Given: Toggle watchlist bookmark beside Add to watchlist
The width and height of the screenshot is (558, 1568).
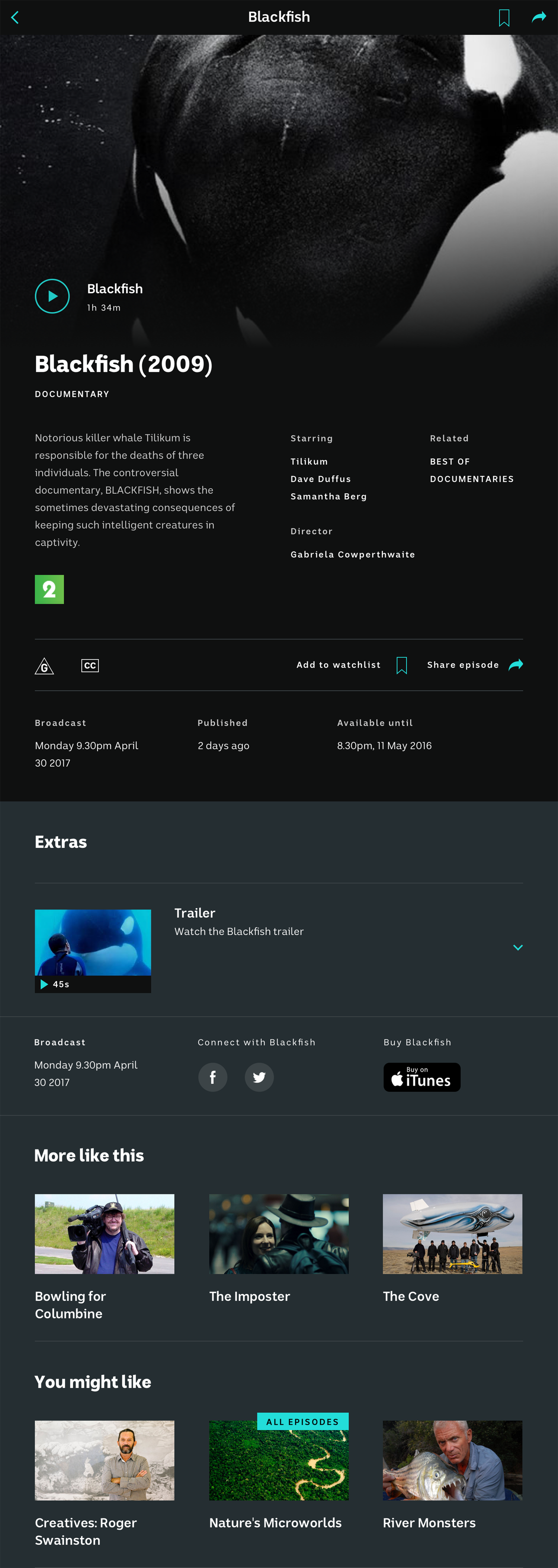Looking at the screenshot, I should pyautogui.click(x=401, y=665).
